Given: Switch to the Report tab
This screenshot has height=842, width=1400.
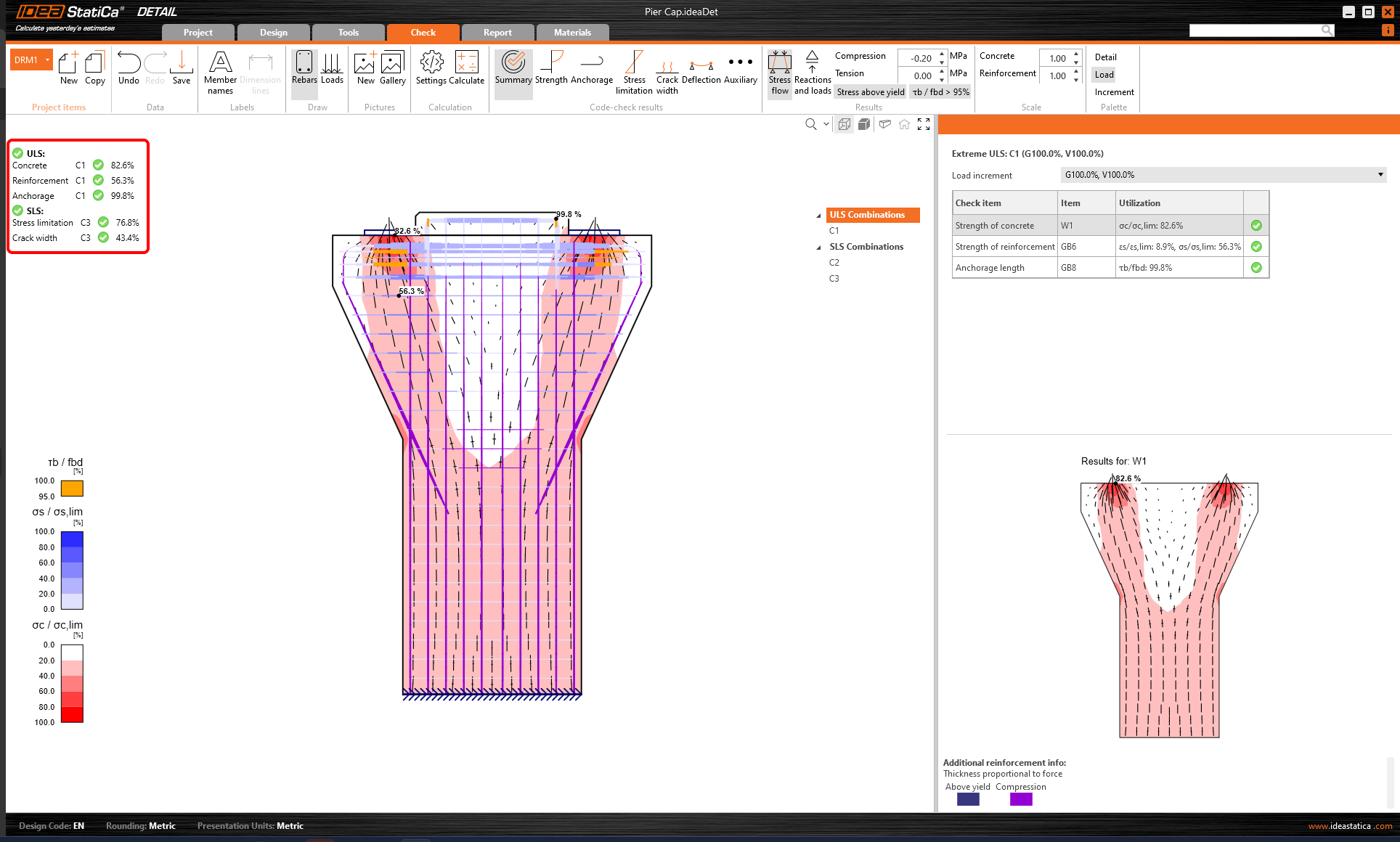Looking at the screenshot, I should click(x=497, y=33).
